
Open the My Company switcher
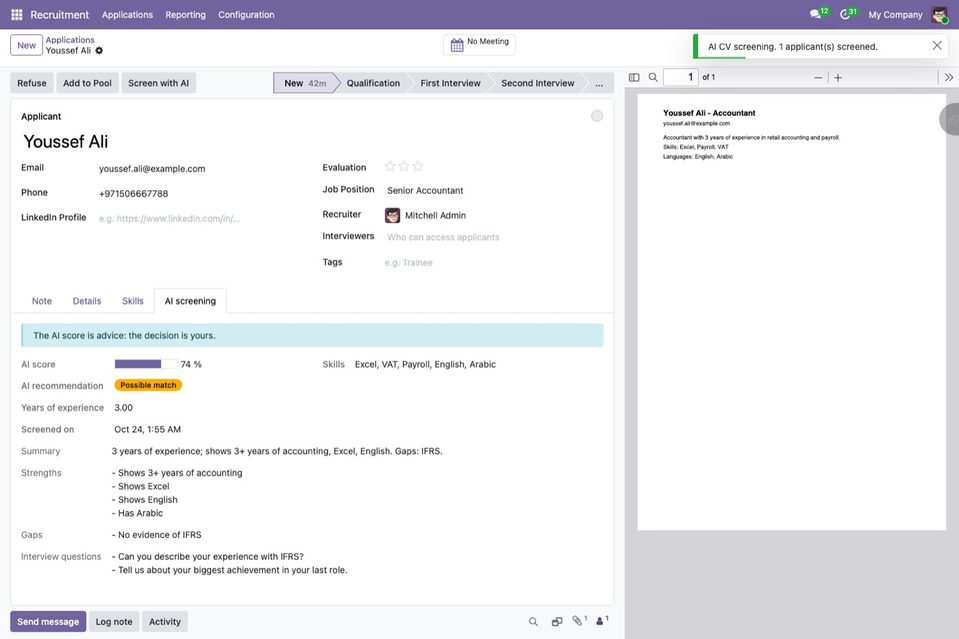(x=895, y=15)
